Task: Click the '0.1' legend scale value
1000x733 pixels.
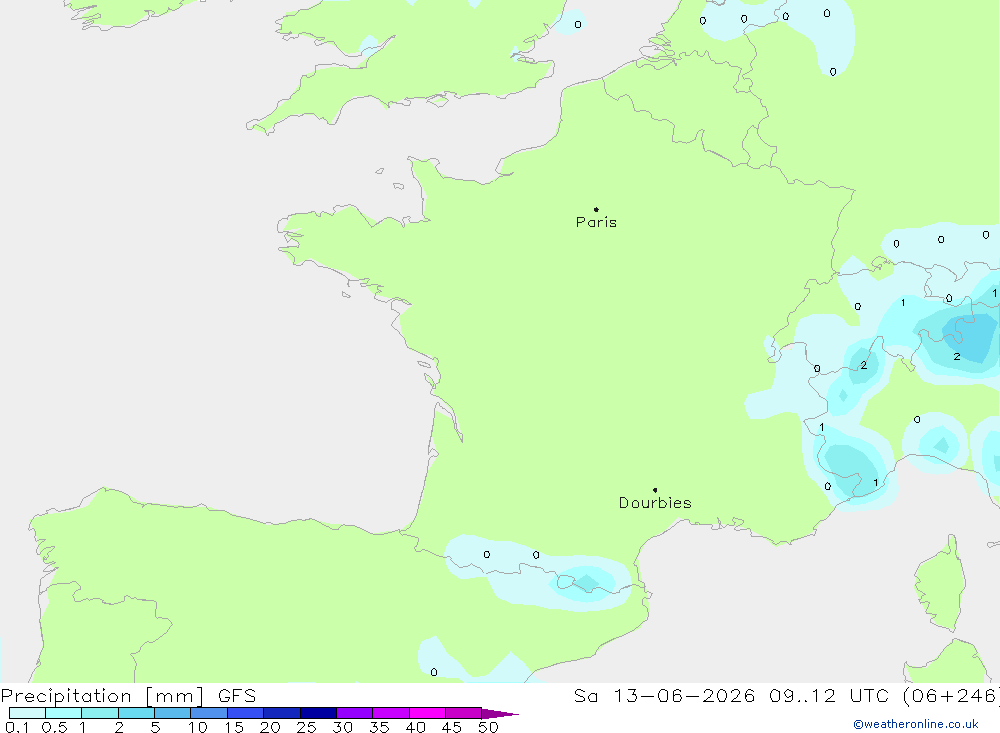Action: pyautogui.click(x=17, y=727)
